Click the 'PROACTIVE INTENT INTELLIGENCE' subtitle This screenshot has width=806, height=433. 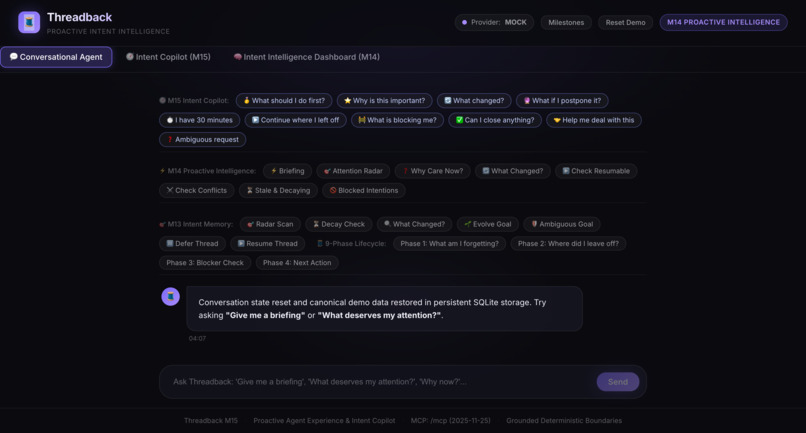tap(108, 31)
